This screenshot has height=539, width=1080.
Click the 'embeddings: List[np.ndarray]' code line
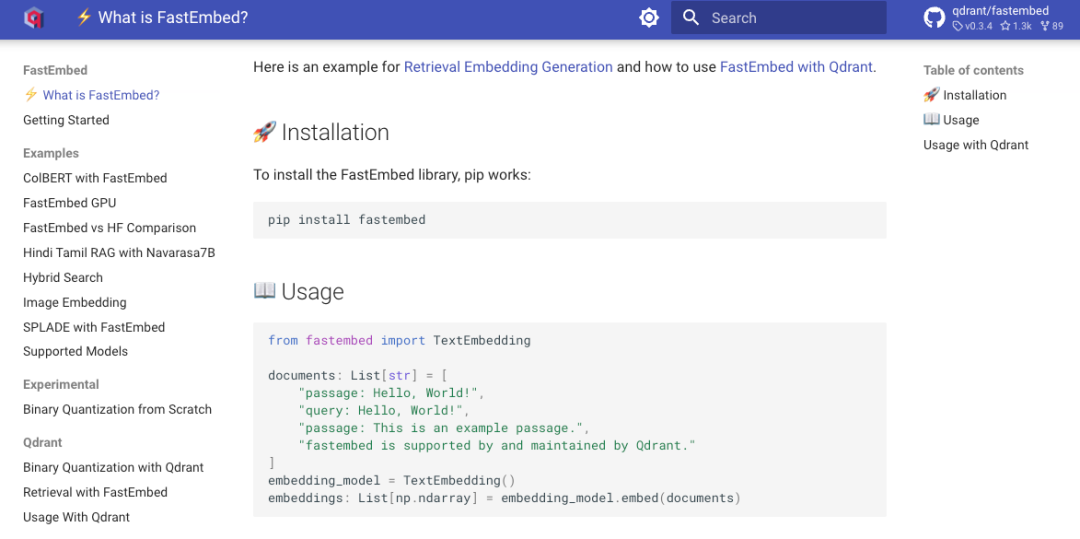pyautogui.click(x=504, y=497)
